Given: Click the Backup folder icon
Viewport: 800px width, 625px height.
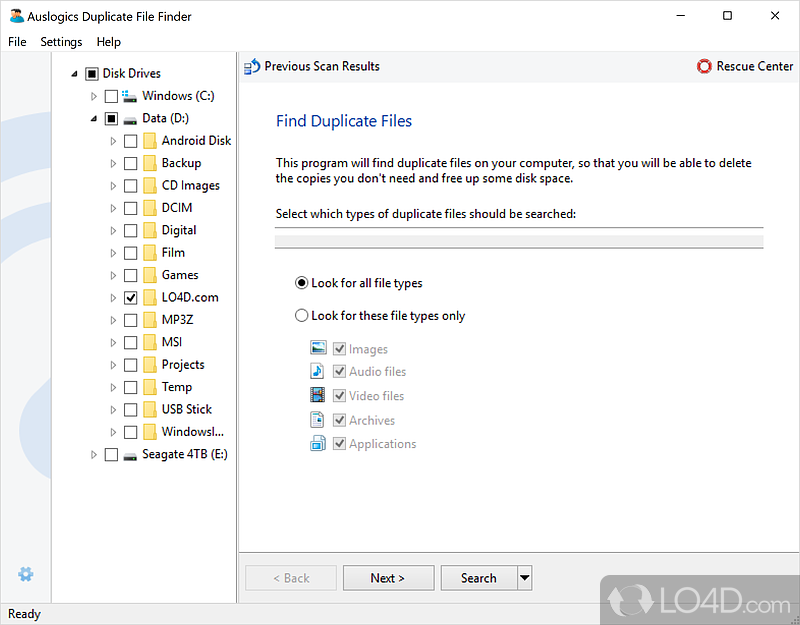Looking at the screenshot, I should pyautogui.click(x=149, y=163).
